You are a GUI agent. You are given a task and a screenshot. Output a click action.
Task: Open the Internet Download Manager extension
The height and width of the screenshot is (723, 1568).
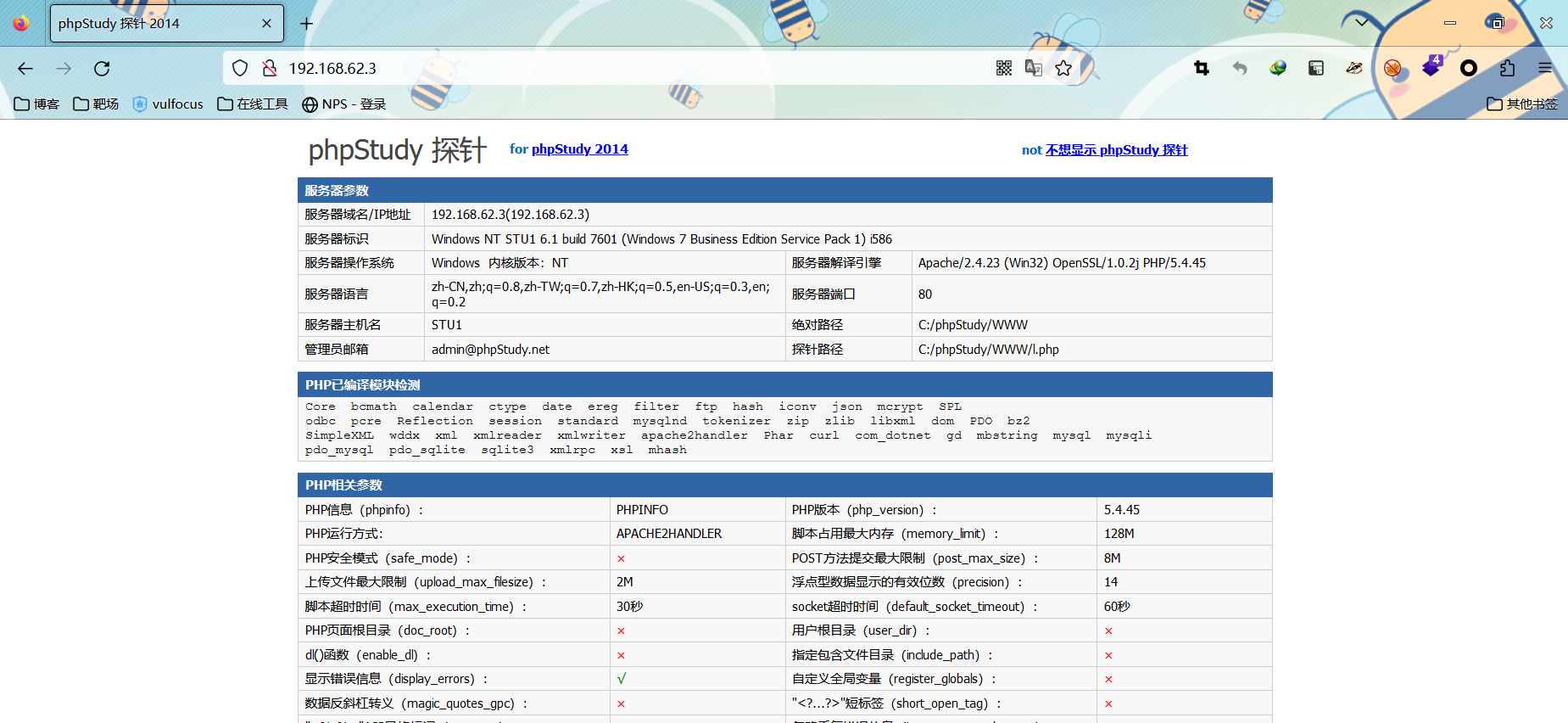click(x=1278, y=68)
